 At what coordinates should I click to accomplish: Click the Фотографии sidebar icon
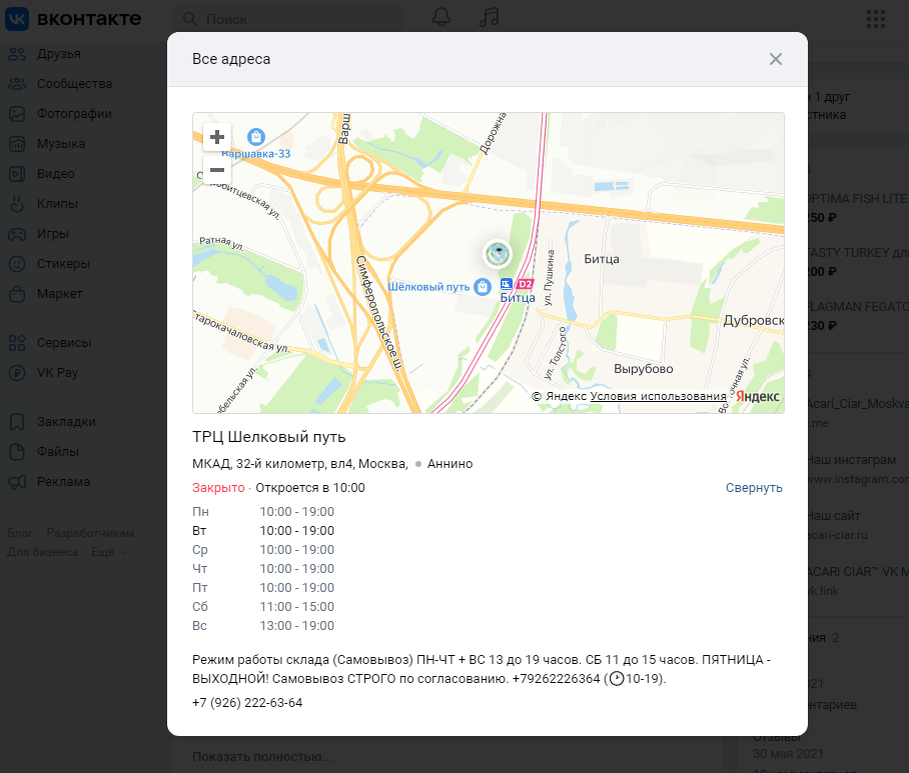tap(17, 114)
